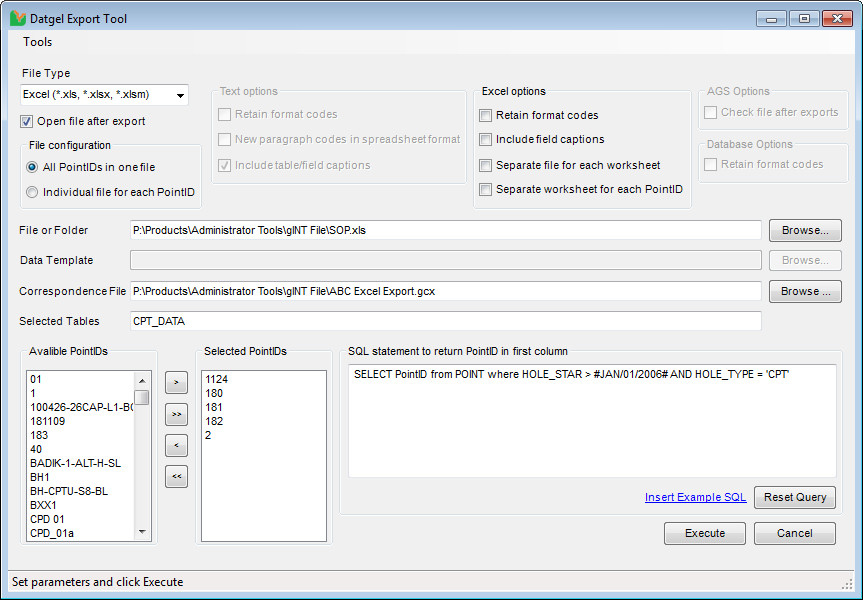
Task: Remove all PointIDs with << button
Action: pos(176,477)
